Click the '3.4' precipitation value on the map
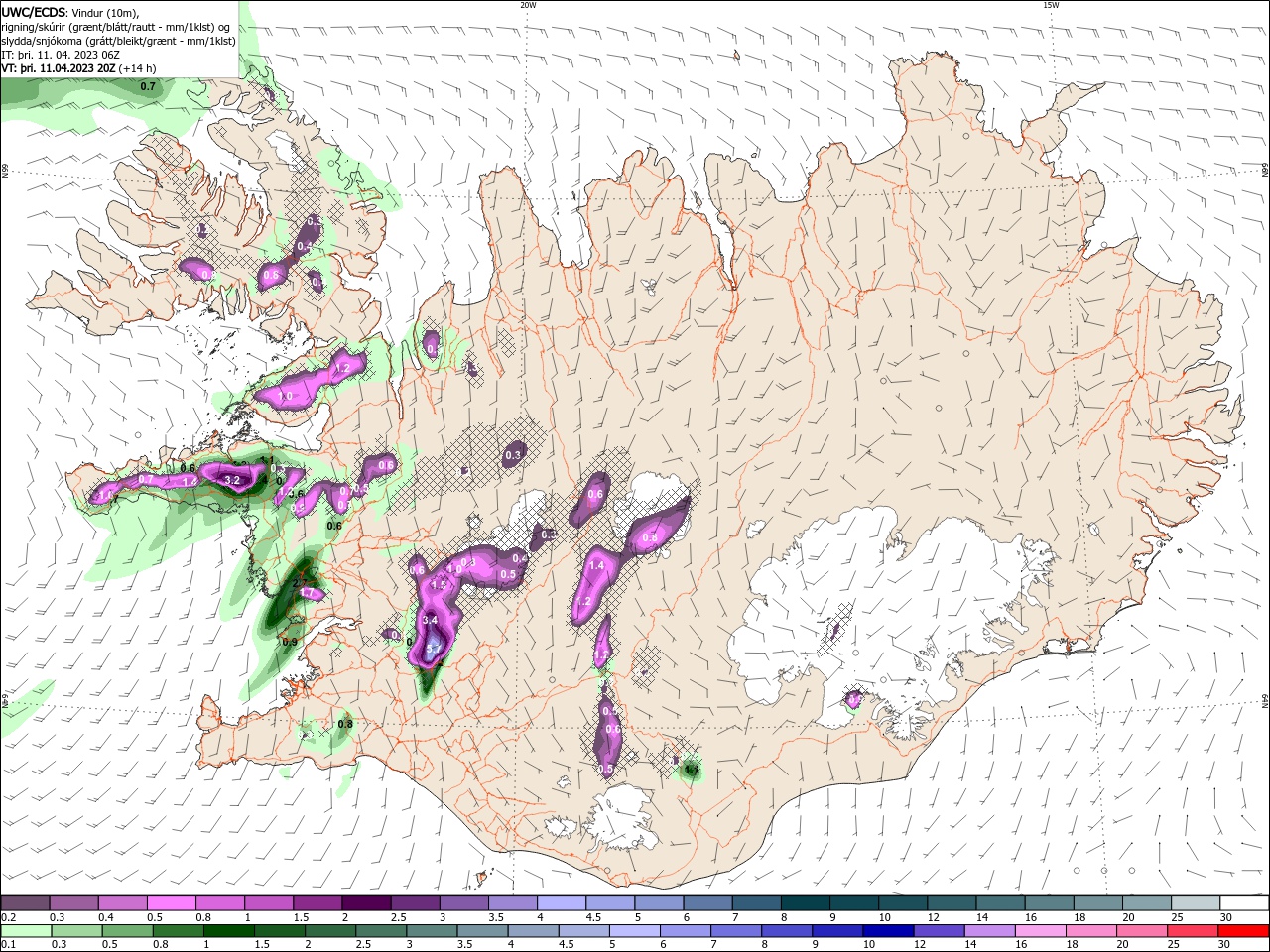The image size is (1270, 952). (x=430, y=620)
